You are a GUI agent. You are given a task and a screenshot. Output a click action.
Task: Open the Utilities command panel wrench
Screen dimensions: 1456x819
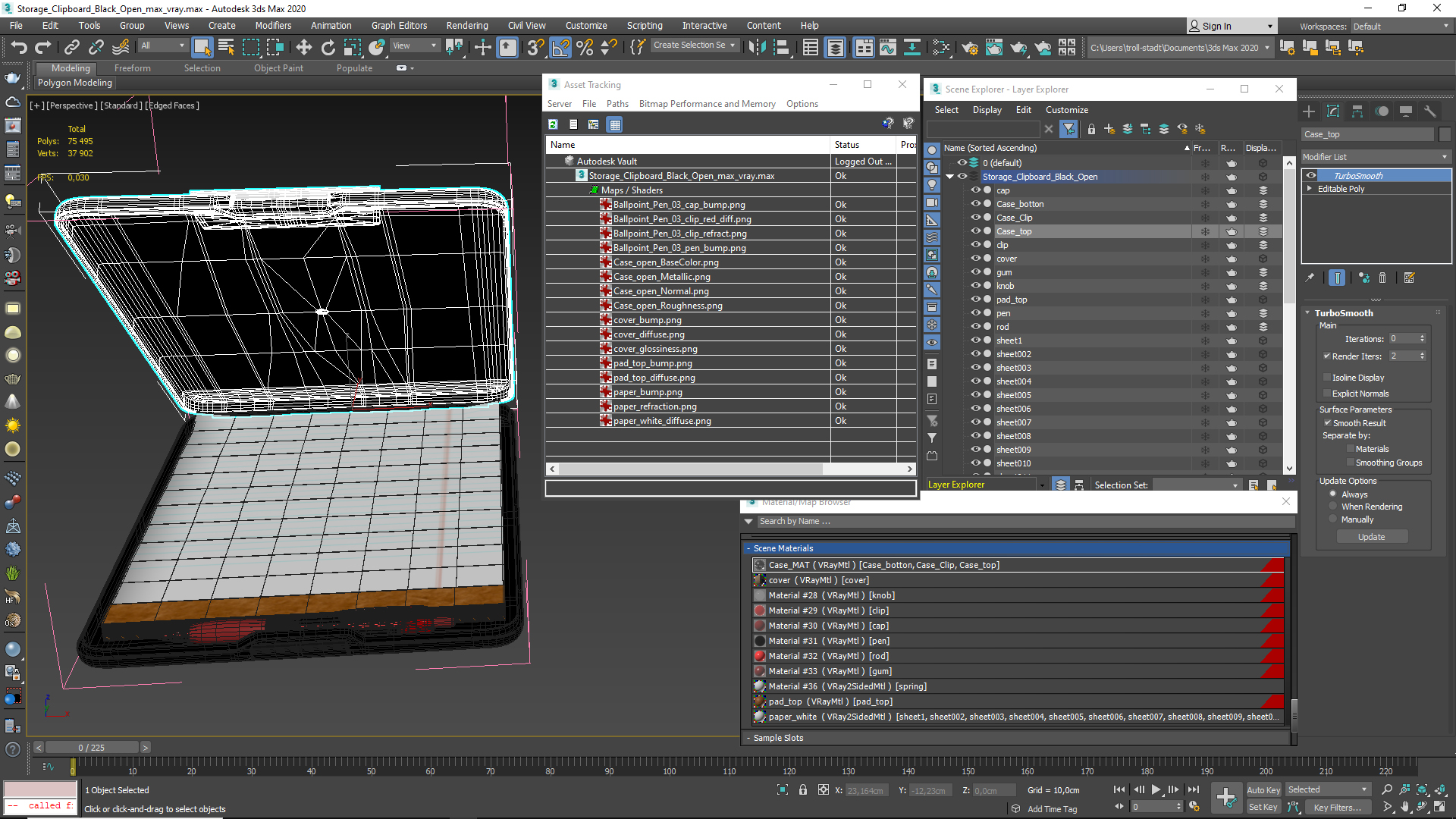tap(1430, 111)
